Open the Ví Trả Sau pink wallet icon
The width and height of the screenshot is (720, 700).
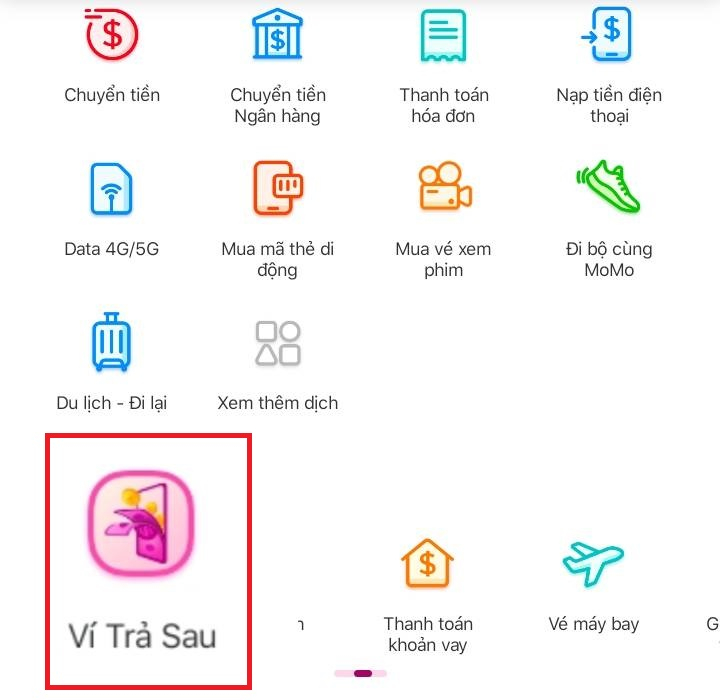click(x=141, y=523)
